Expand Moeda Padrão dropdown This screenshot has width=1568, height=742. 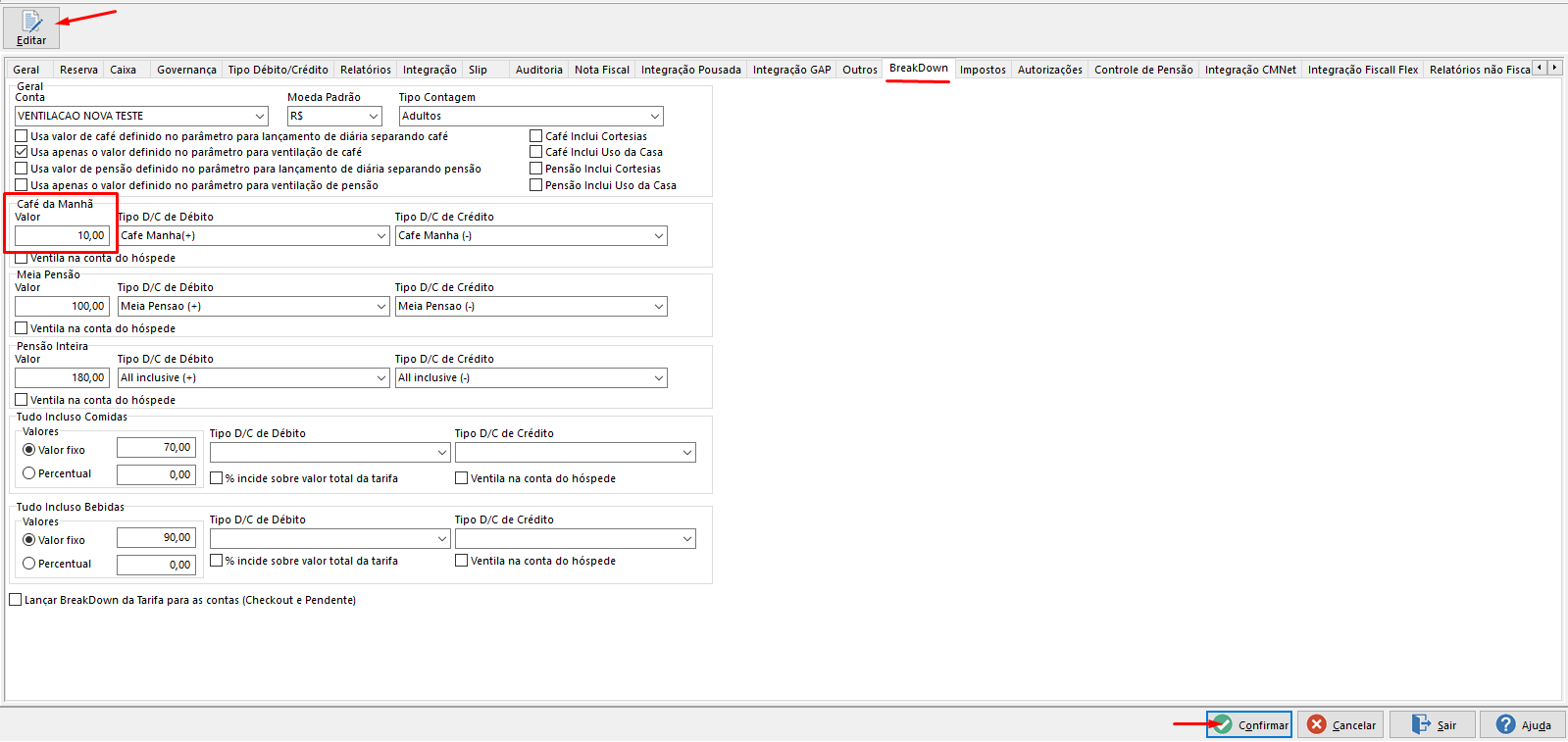pyautogui.click(x=373, y=116)
